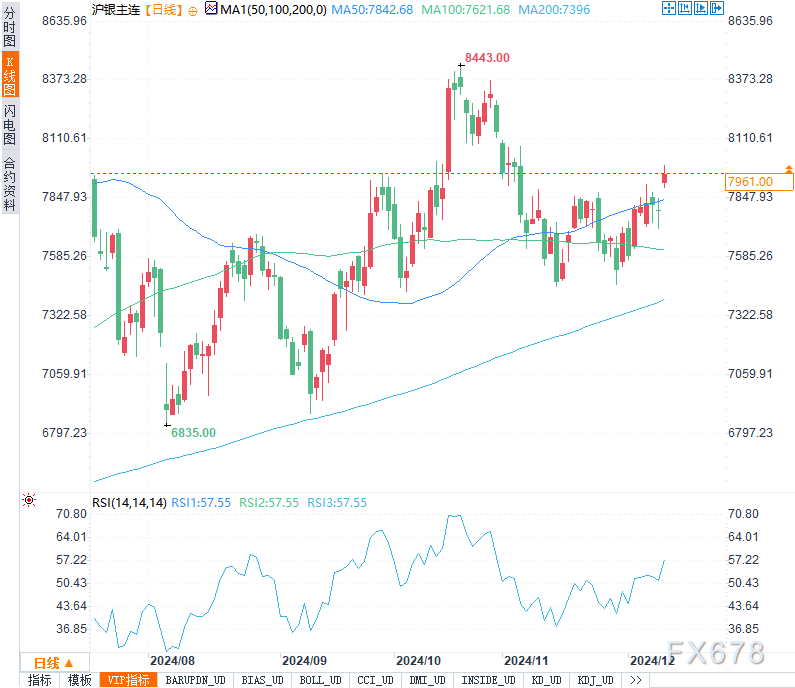Expand more indicators with >> arrow
The image size is (795, 688).
pos(636,680)
